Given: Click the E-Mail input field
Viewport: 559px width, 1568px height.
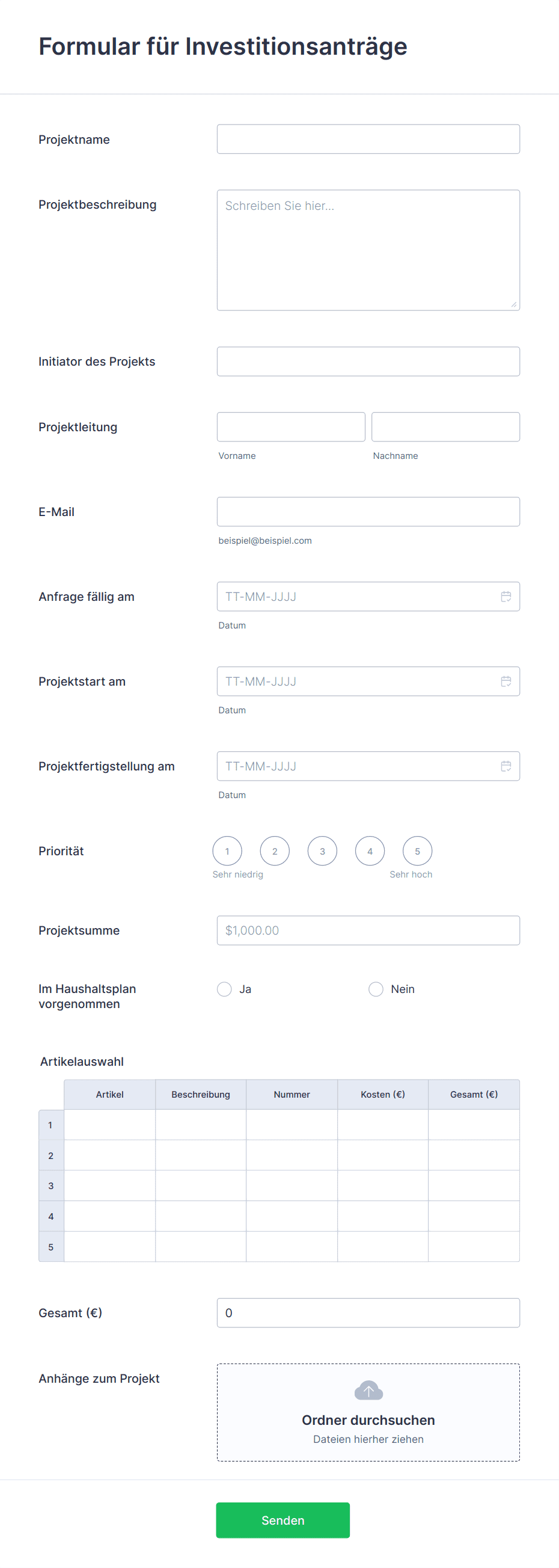Looking at the screenshot, I should coord(368,511).
